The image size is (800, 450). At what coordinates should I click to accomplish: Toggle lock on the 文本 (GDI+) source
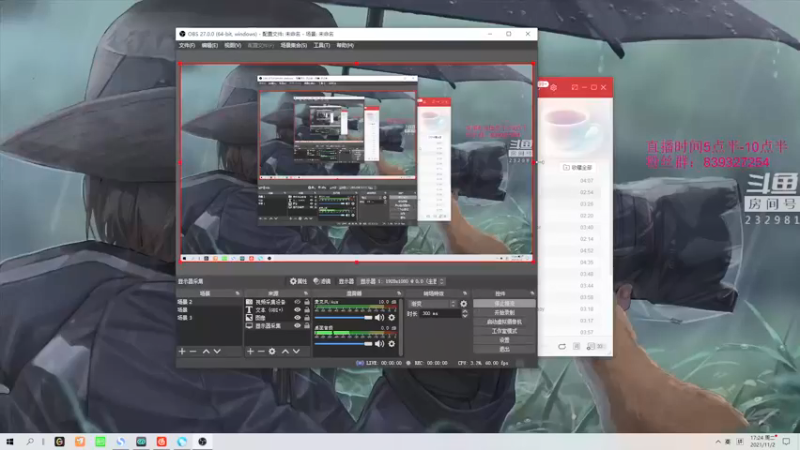pyautogui.click(x=307, y=310)
